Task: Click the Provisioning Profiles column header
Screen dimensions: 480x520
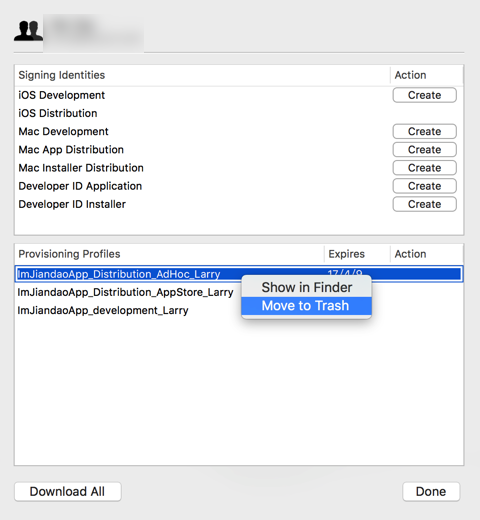Action: point(169,254)
